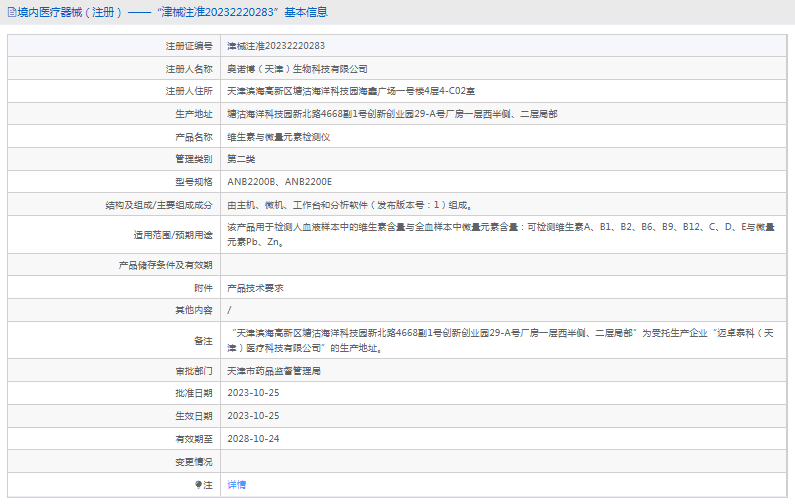
Task: Click the 管理类别 label
Action: click(194, 159)
